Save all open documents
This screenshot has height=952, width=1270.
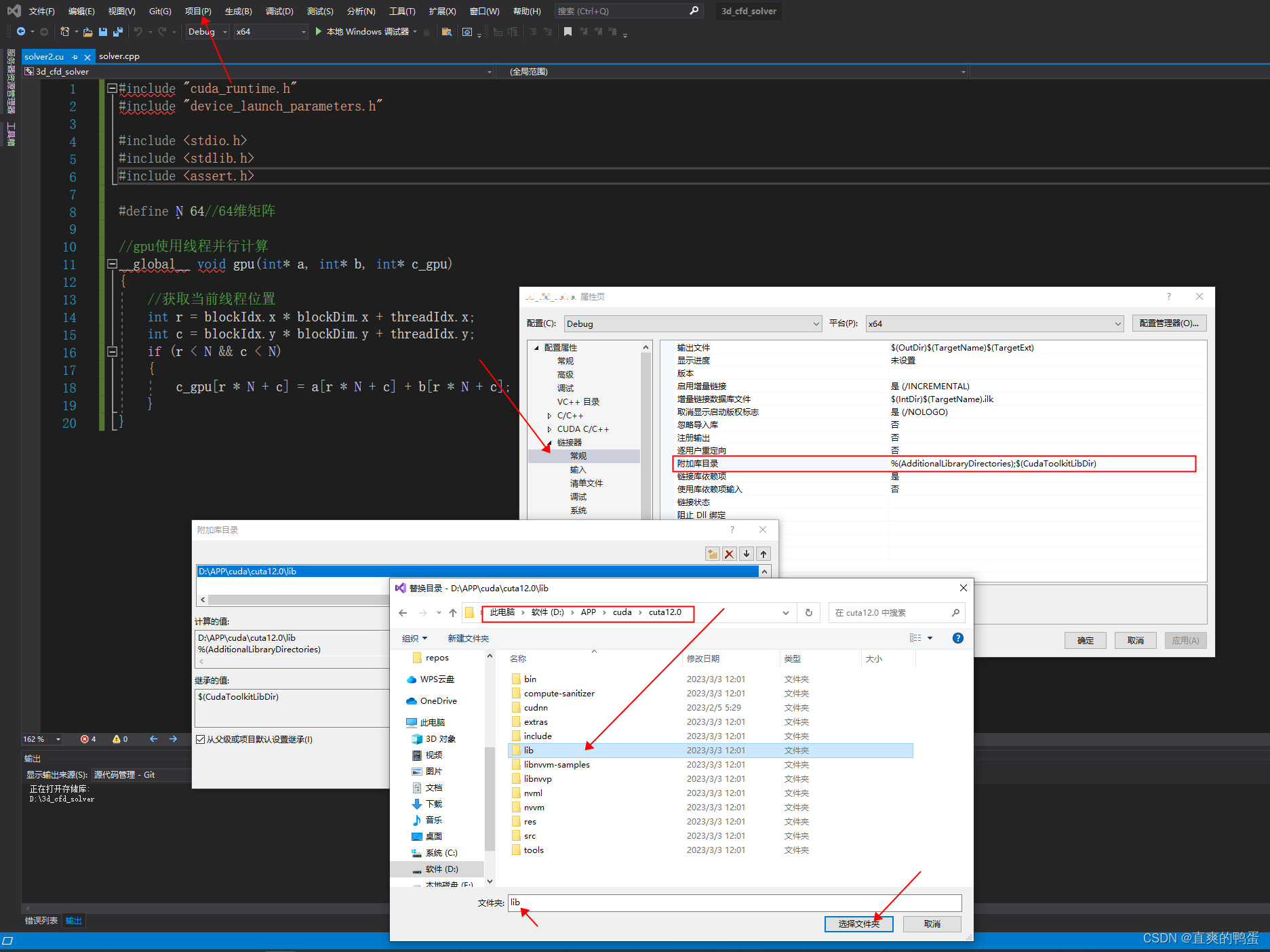point(117,31)
